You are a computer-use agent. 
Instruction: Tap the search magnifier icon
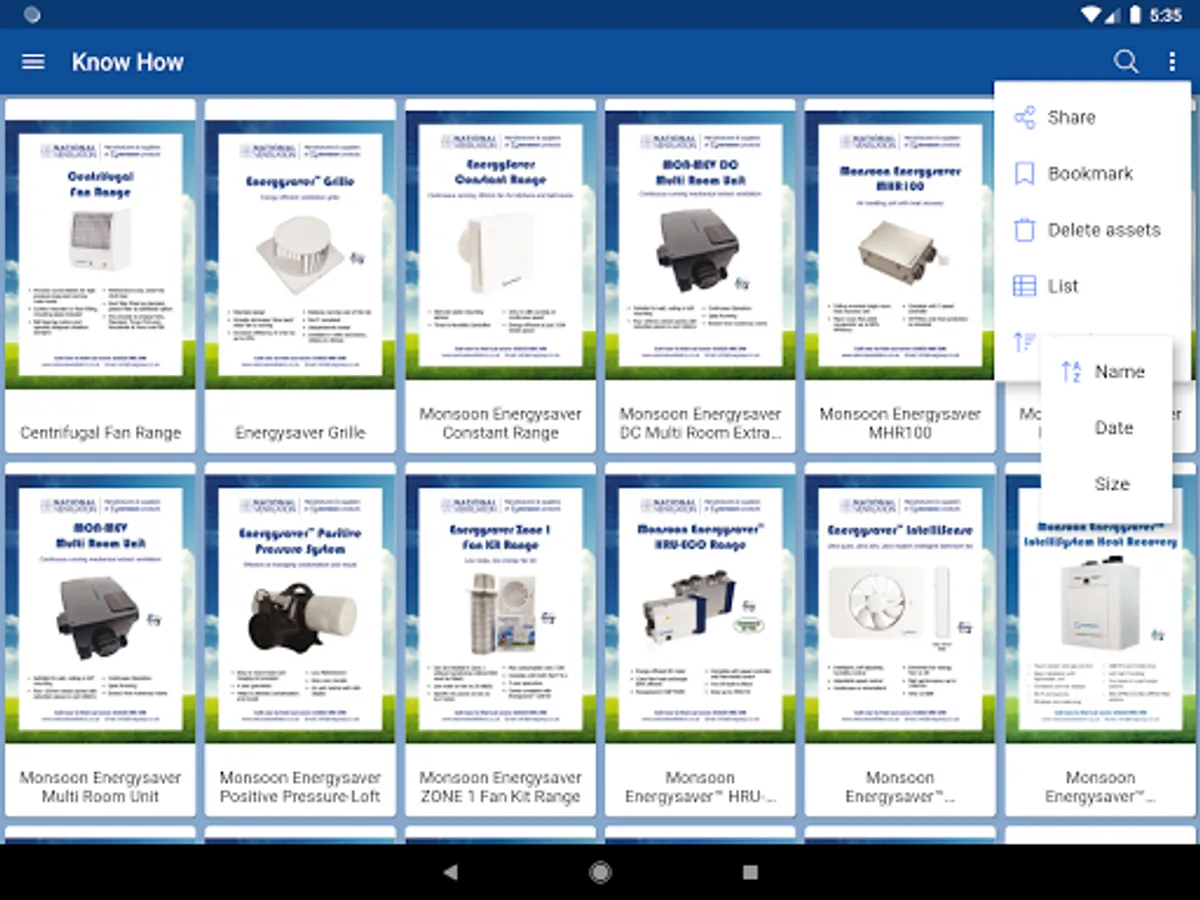(1126, 62)
